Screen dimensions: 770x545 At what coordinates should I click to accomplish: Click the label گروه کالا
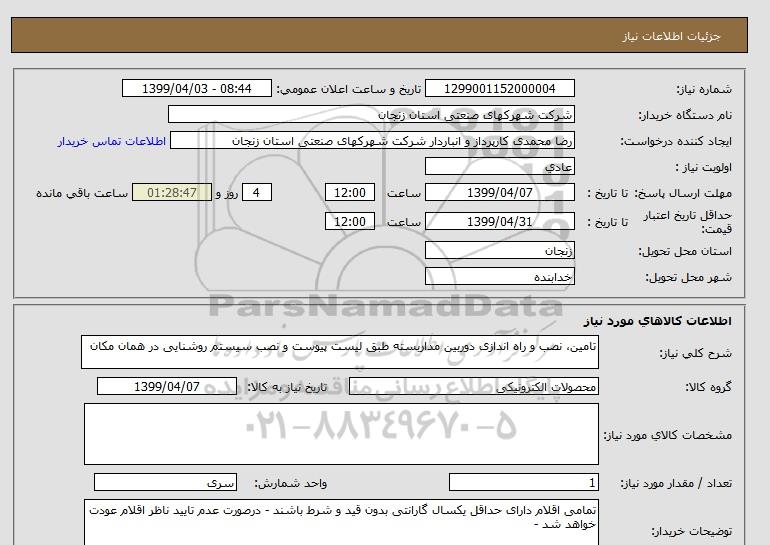pyautogui.click(x=708, y=387)
